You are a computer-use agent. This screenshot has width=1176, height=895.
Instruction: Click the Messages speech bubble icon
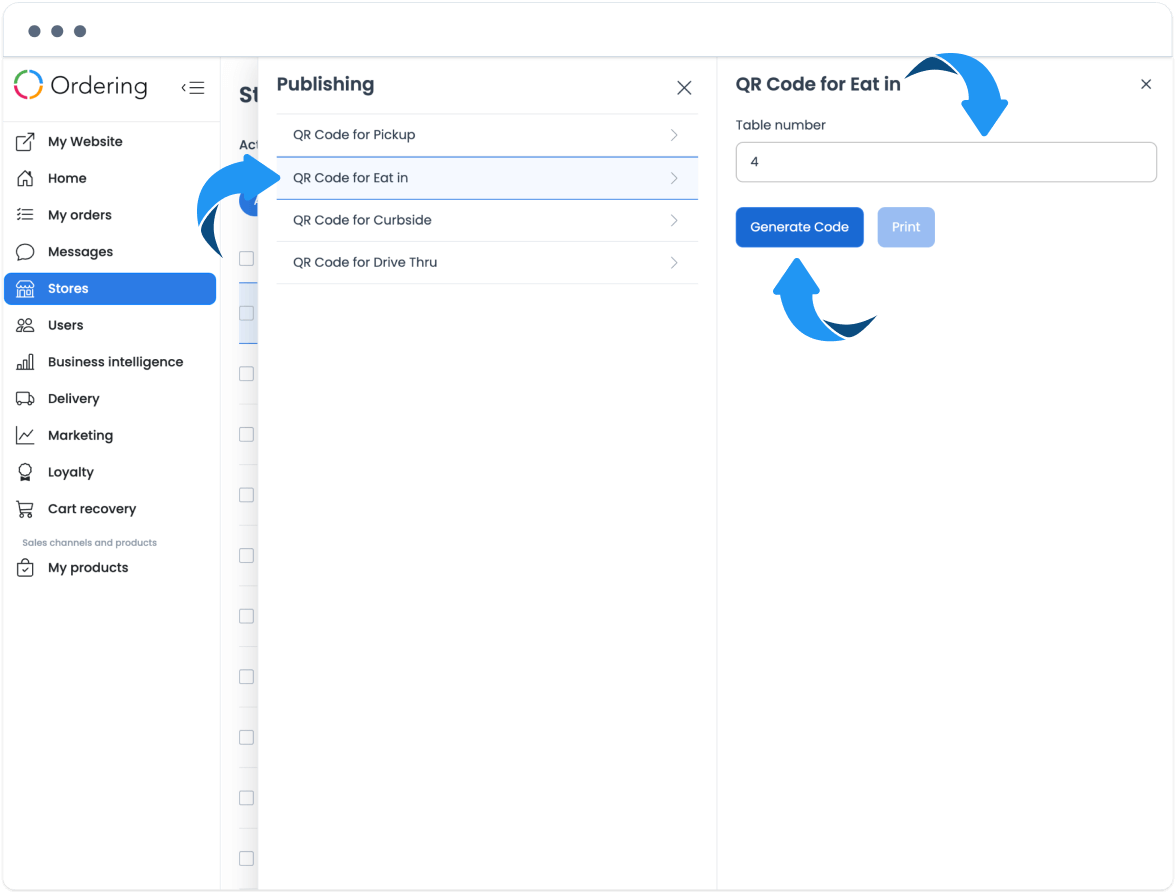[x=25, y=251]
